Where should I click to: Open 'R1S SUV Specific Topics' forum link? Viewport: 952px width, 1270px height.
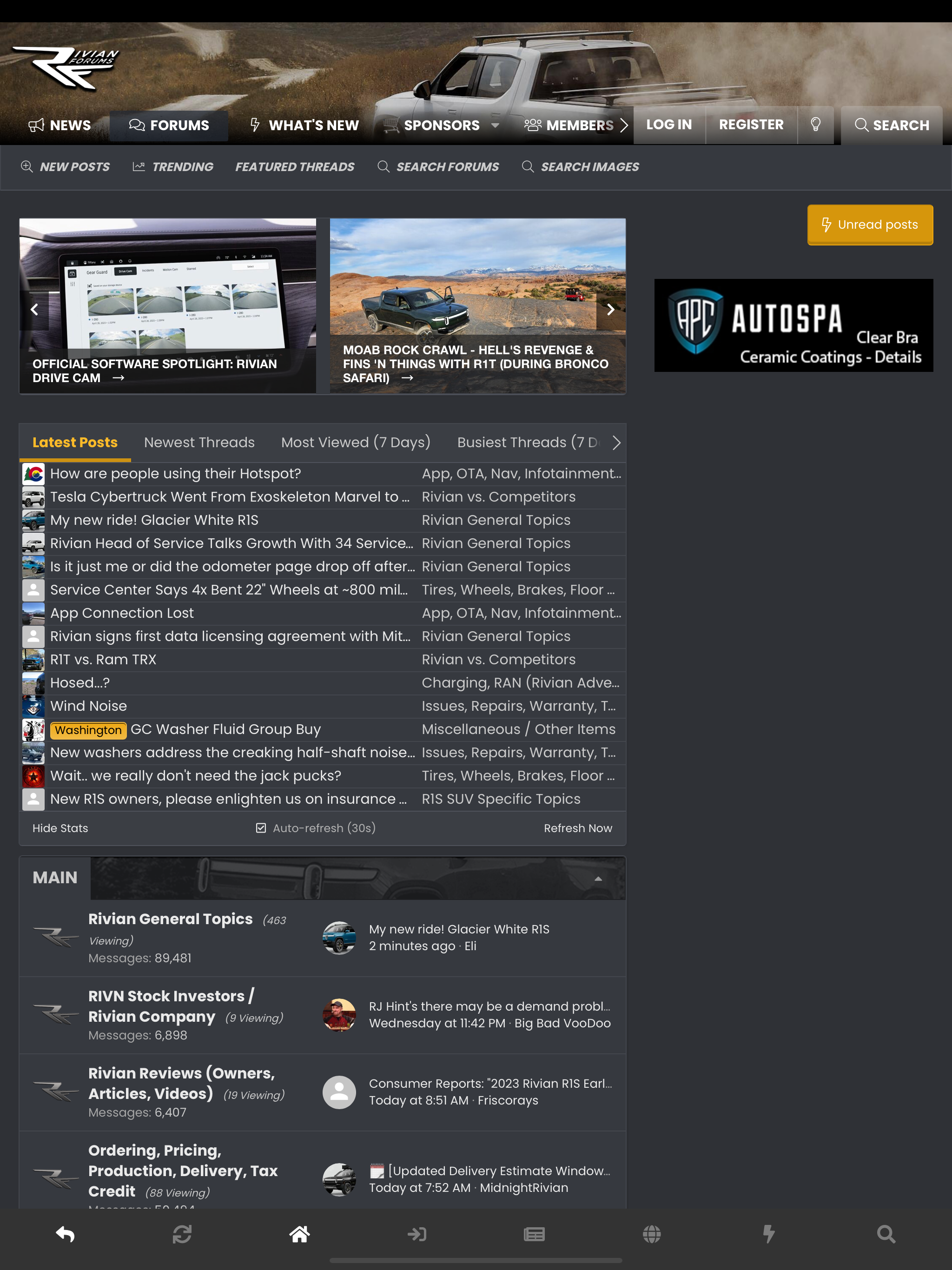pyautogui.click(x=501, y=799)
